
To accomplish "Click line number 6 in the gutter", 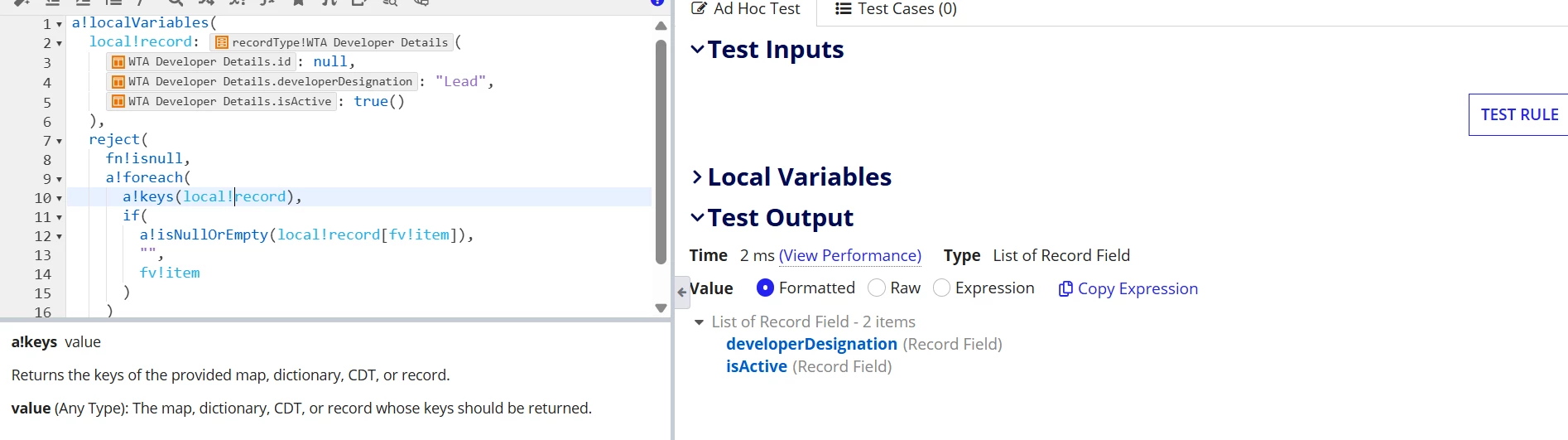I will pyautogui.click(x=47, y=123).
